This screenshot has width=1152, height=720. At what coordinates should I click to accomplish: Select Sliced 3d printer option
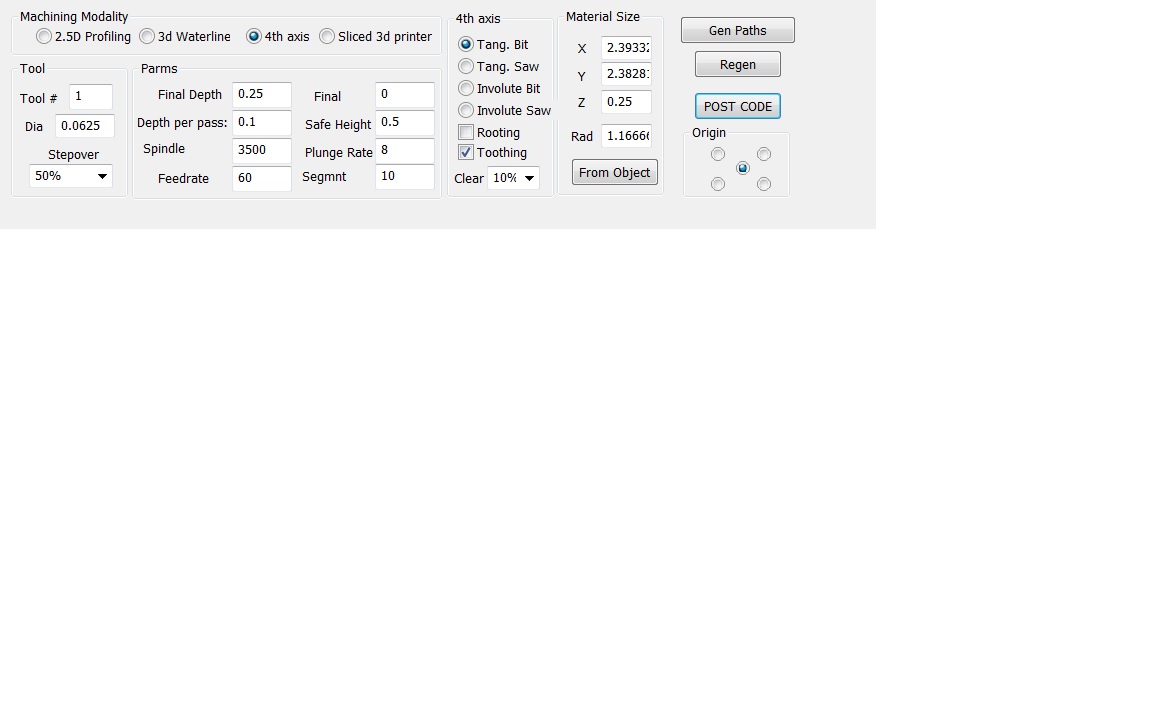pos(327,37)
